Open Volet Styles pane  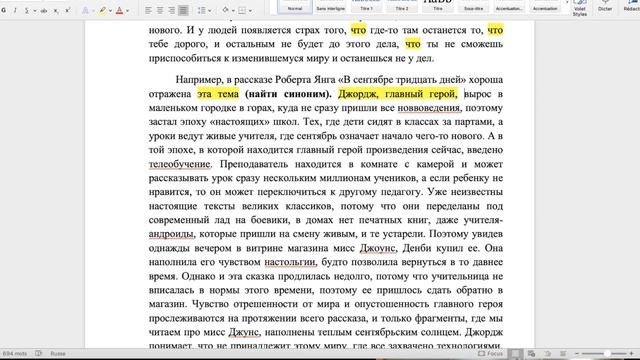(580, 8)
